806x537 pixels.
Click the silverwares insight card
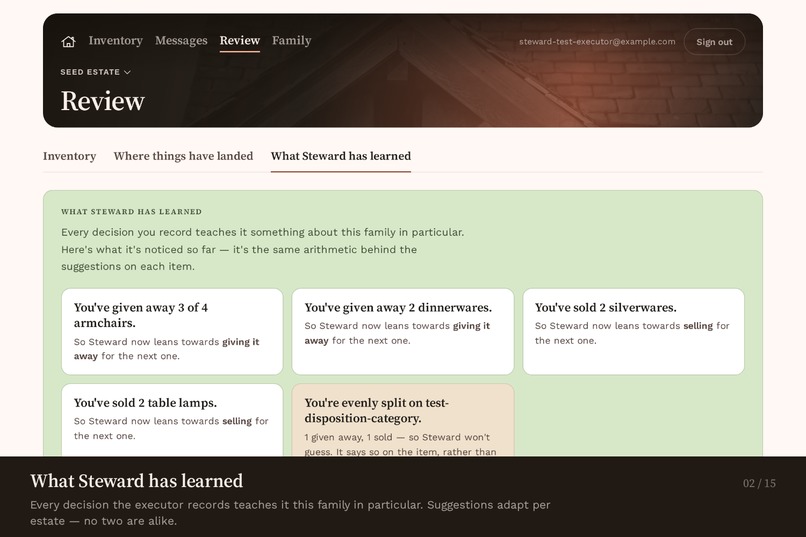point(633,331)
